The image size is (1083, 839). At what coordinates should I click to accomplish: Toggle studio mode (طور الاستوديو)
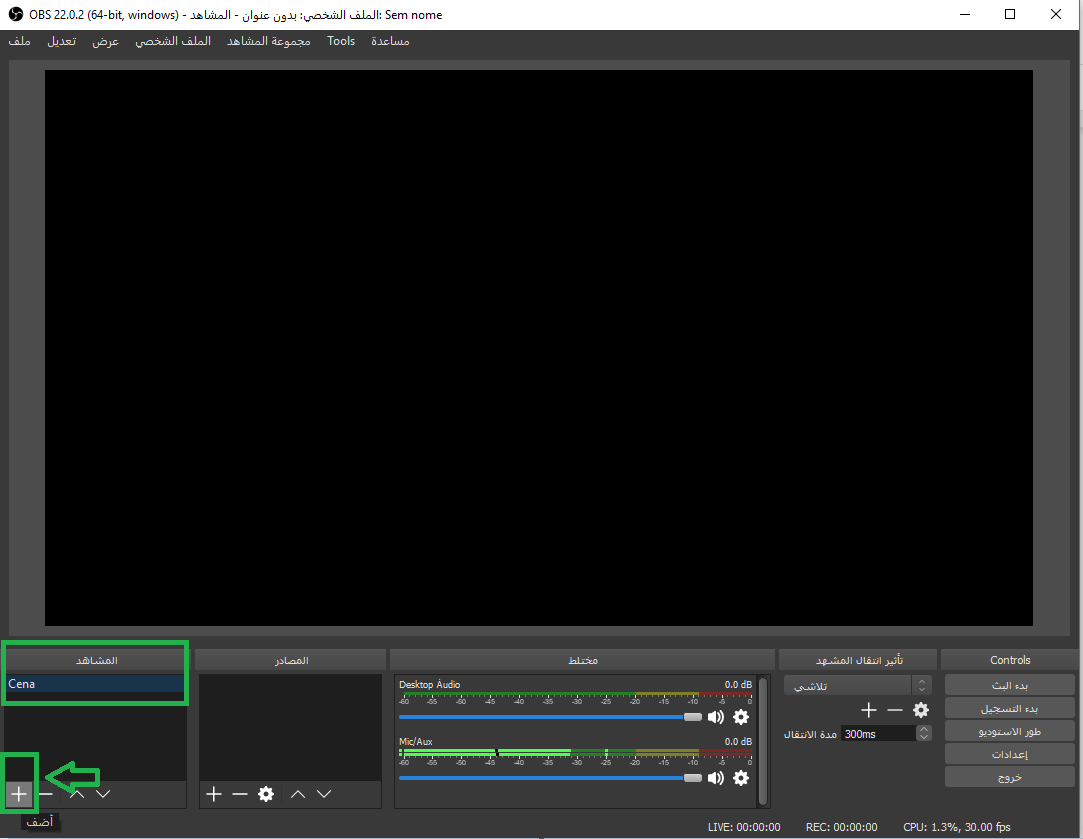point(1010,731)
